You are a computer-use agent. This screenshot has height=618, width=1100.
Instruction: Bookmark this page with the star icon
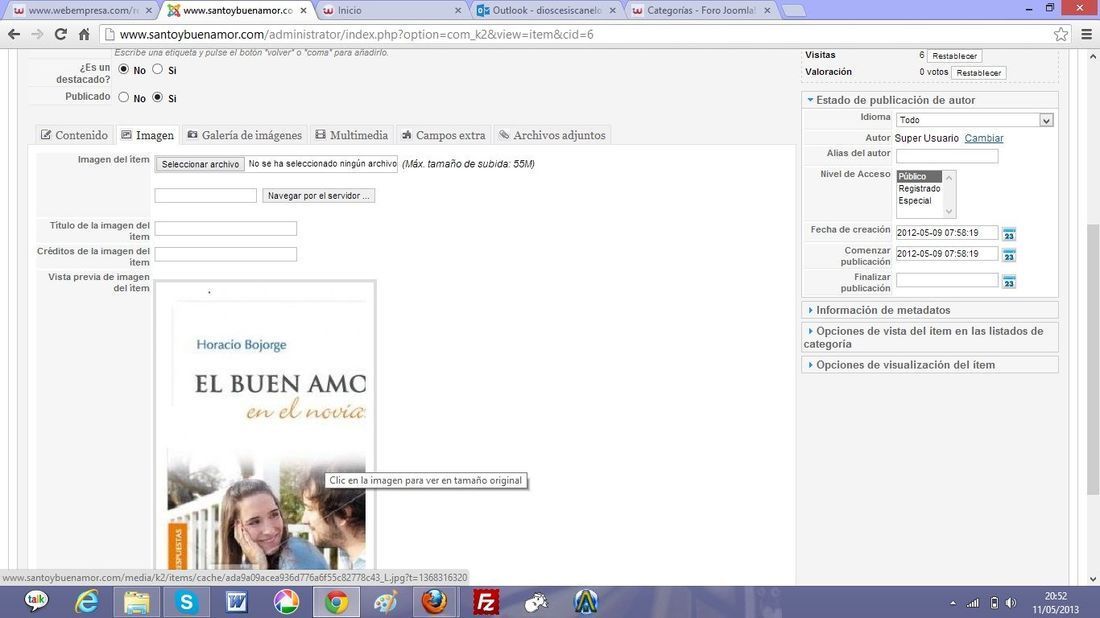click(1061, 34)
